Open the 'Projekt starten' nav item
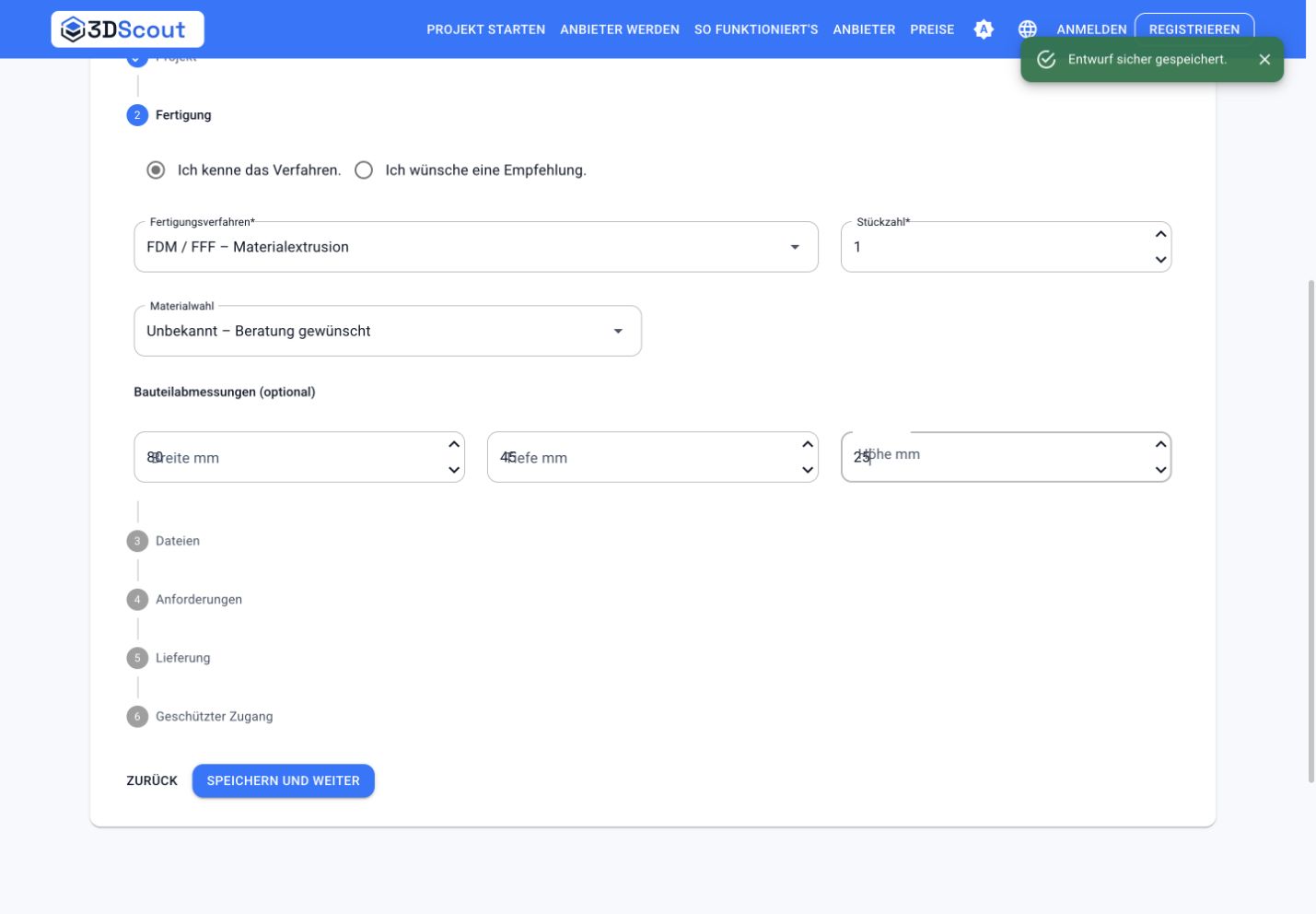Screen dimensions: 1316x914 tap(486, 29)
